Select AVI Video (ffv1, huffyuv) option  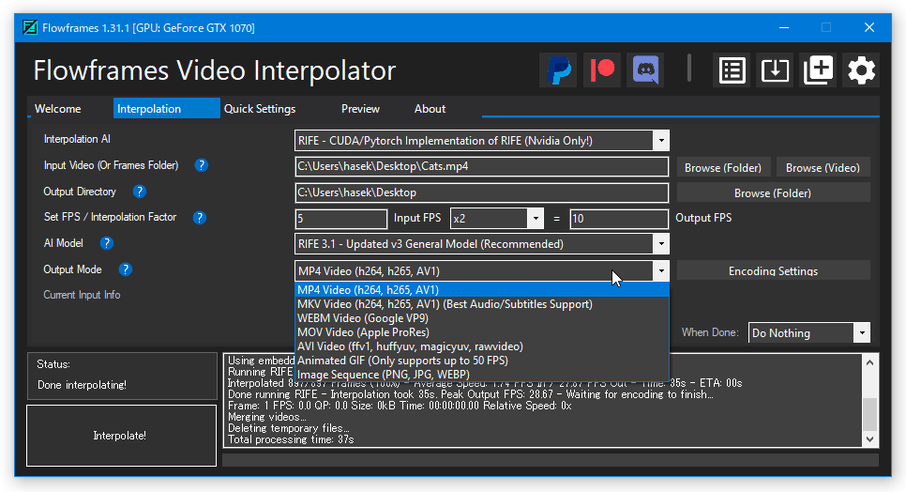(x=482, y=346)
